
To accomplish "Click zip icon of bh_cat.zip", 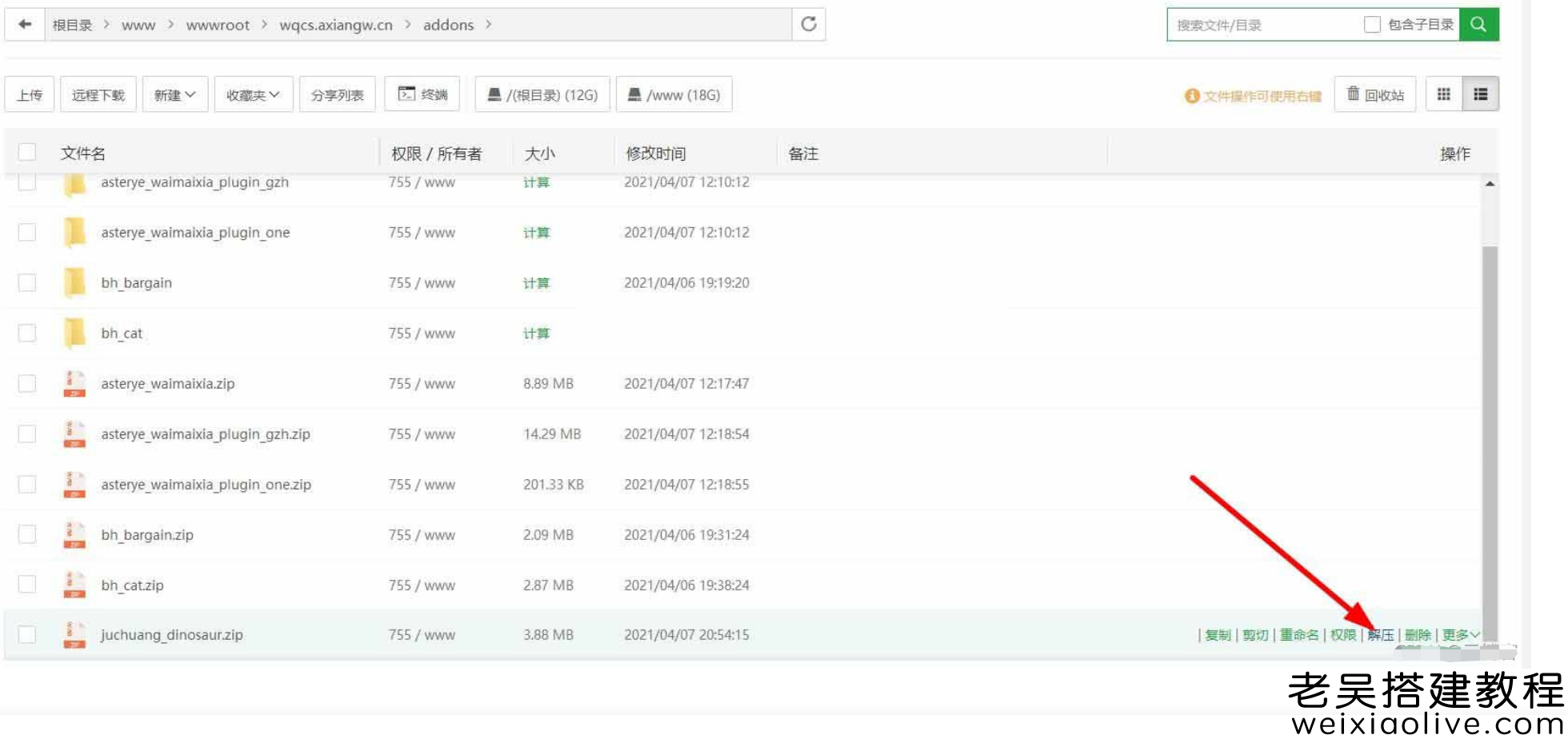I will tap(74, 585).
